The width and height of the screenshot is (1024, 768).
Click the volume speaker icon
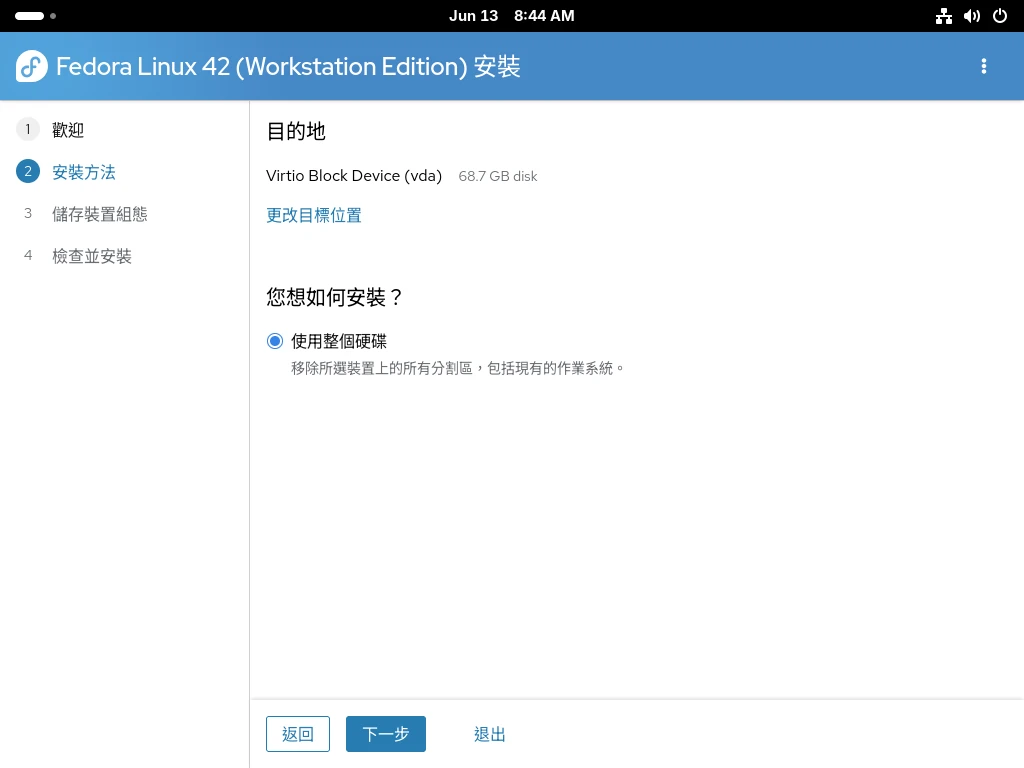tap(971, 16)
